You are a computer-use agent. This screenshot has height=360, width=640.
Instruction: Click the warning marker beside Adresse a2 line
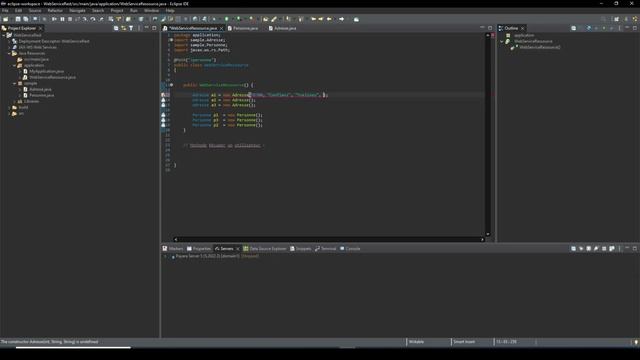163,100
